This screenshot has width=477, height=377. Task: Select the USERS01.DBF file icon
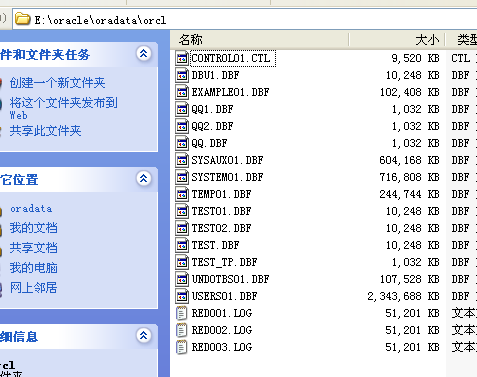(x=182, y=296)
